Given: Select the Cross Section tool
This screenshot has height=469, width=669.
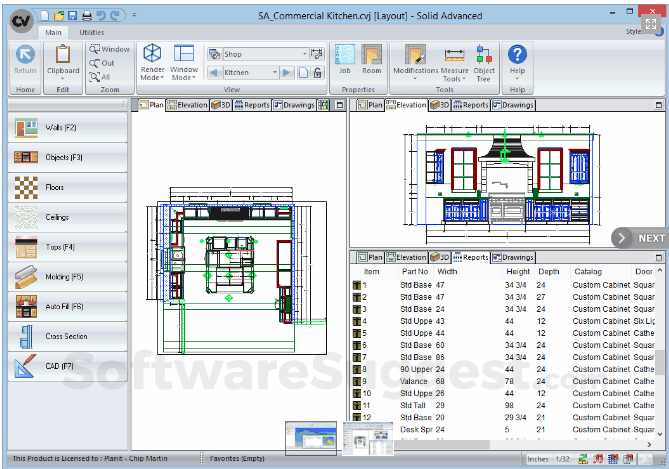Looking at the screenshot, I should click(x=68, y=336).
